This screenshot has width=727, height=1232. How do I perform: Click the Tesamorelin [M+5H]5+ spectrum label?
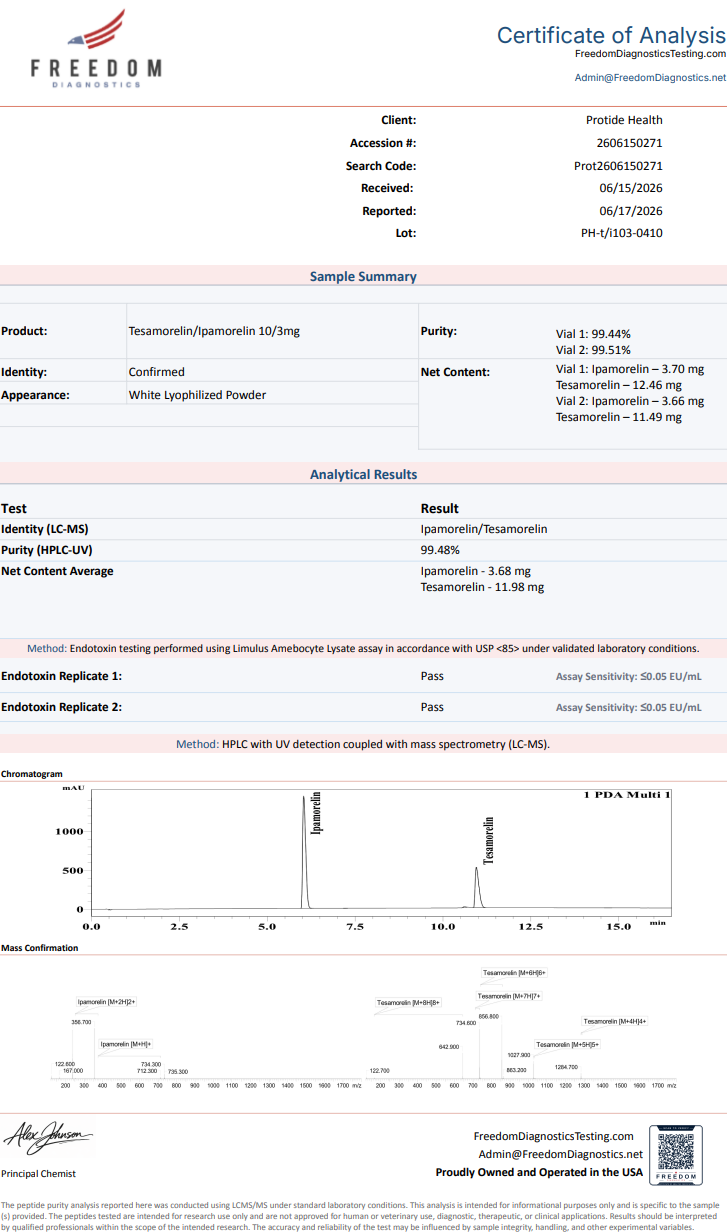[567, 1044]
